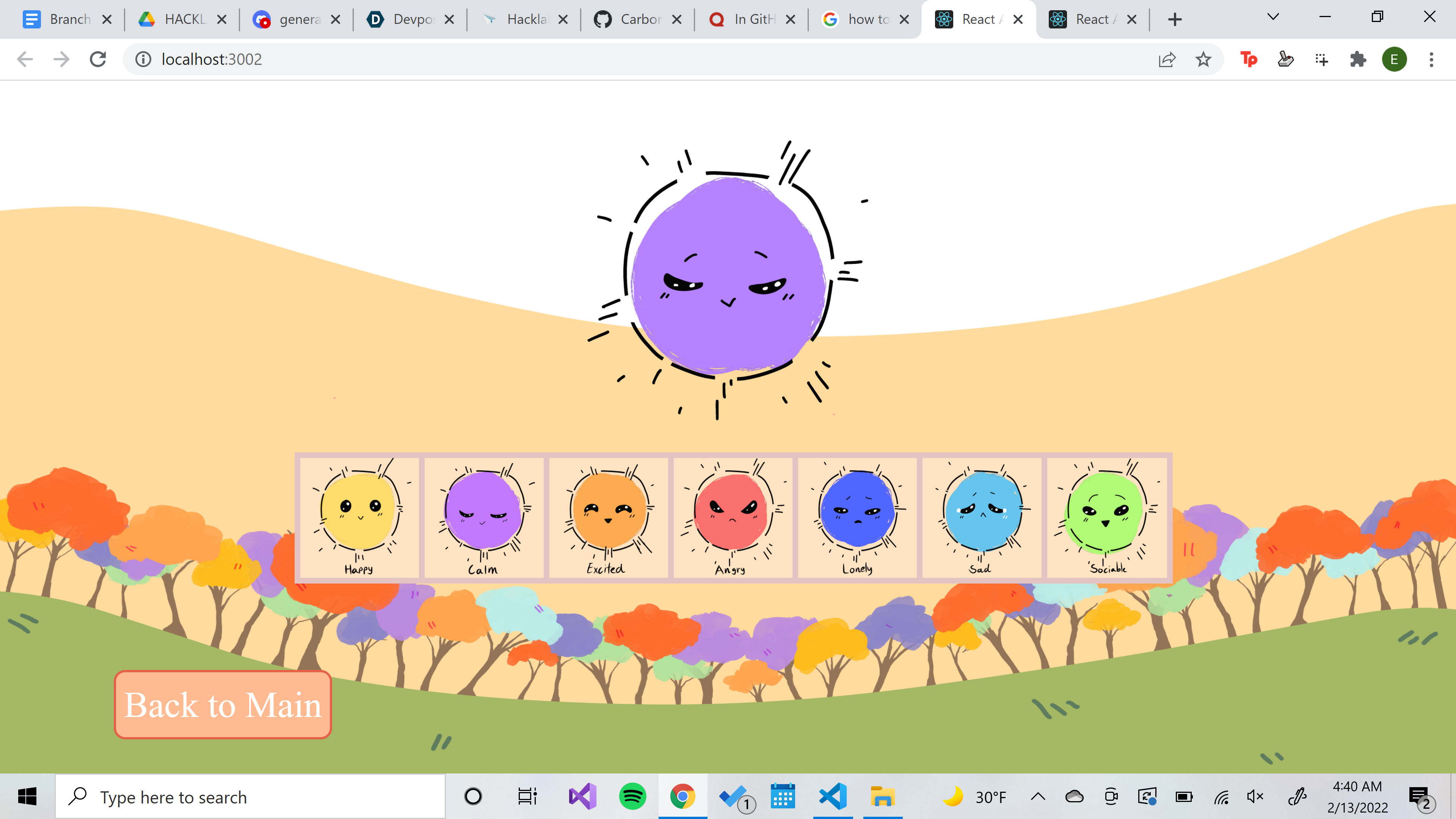Select the Happy mood thumbnail
This screenshot has height=819, width=1456.
(x=359, y=517)
